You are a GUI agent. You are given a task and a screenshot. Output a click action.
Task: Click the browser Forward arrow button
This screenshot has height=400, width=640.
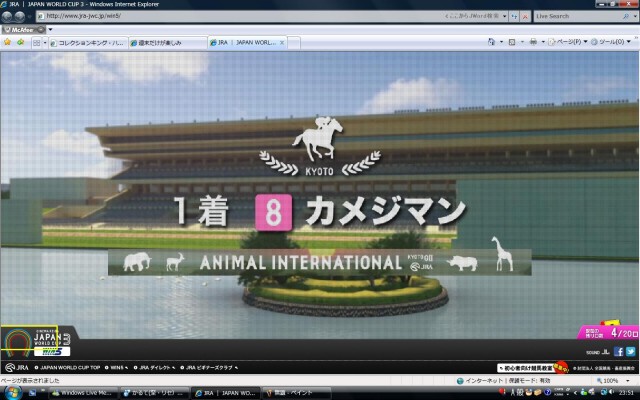(x=20, y=17)
